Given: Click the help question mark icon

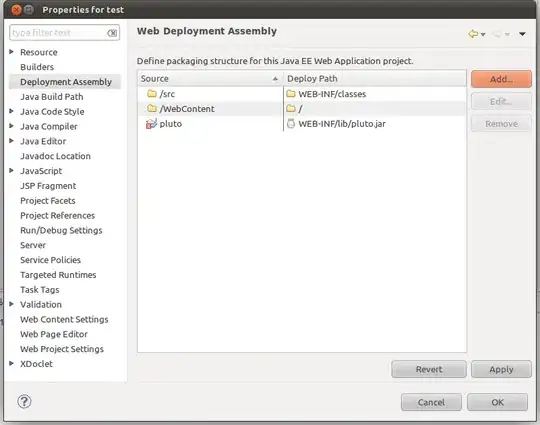Looking at the screenshot, I should point(24,401).
